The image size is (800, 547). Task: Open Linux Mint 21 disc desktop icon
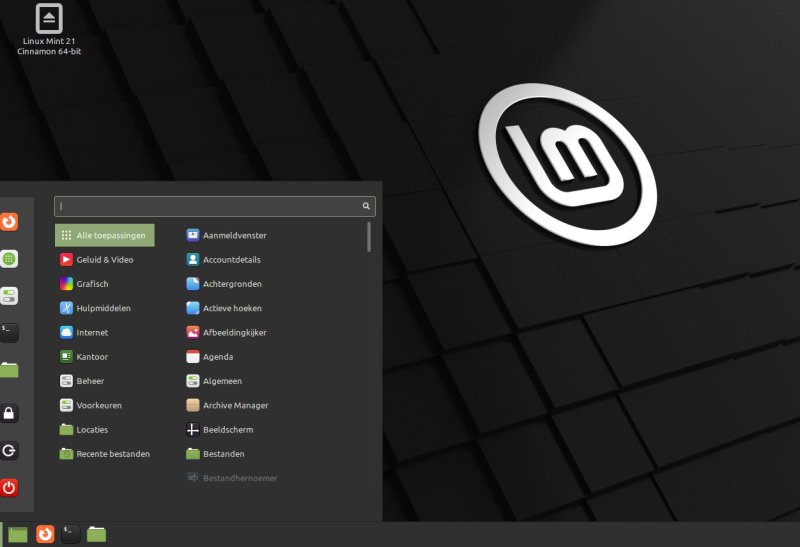tap(49, 18)
